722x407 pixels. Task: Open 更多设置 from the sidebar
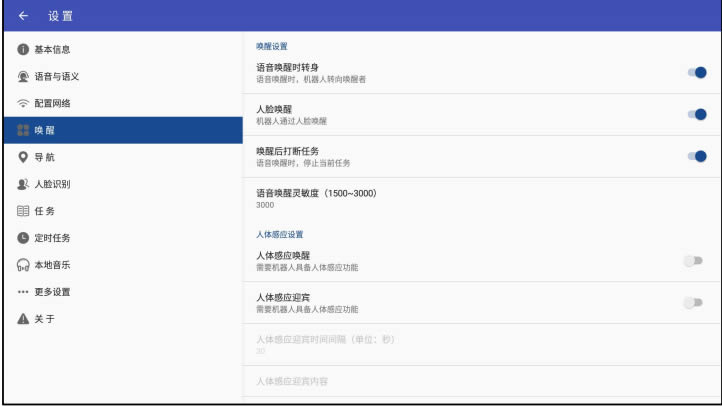click(52, 292)
